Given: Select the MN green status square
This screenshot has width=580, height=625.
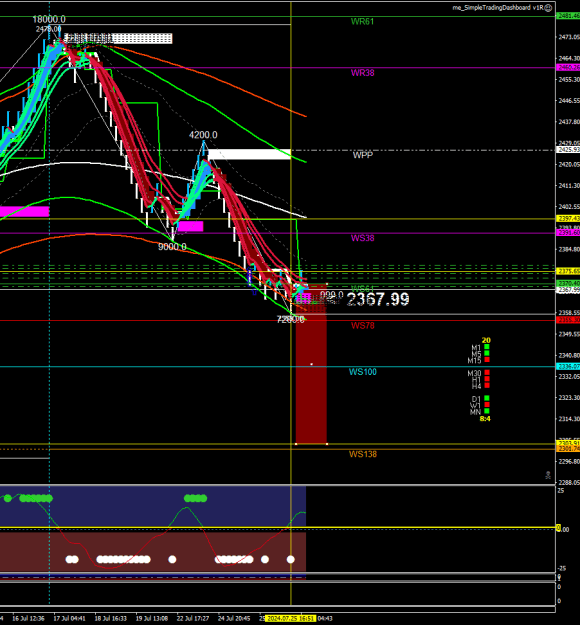Looking at the screenshot, I should (x=487, y=411).
